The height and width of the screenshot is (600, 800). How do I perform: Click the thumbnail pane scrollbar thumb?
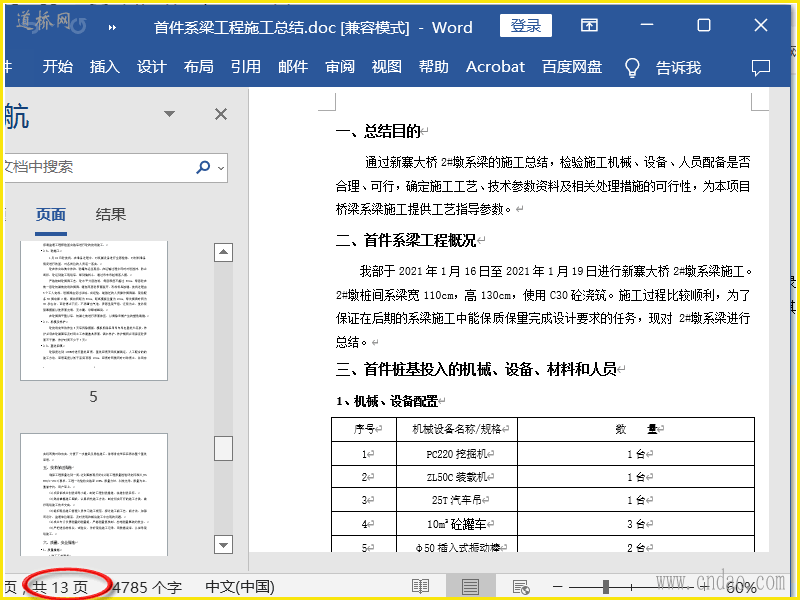(x=223, y=448)
